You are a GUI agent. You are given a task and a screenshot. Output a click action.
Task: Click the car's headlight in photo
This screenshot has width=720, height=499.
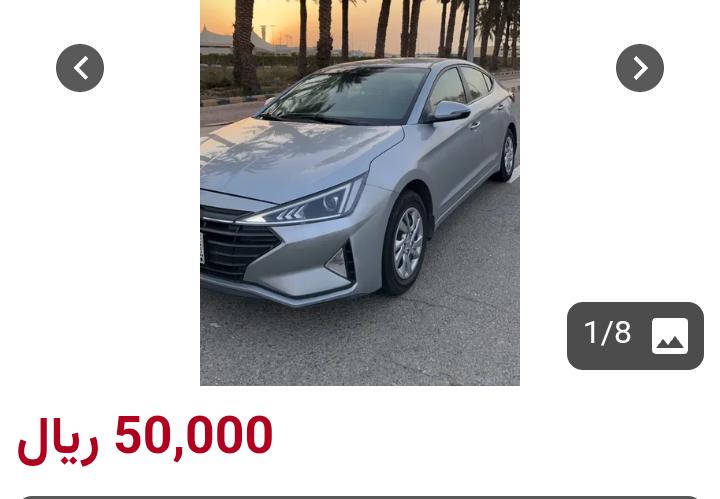(x=305, y=206)
